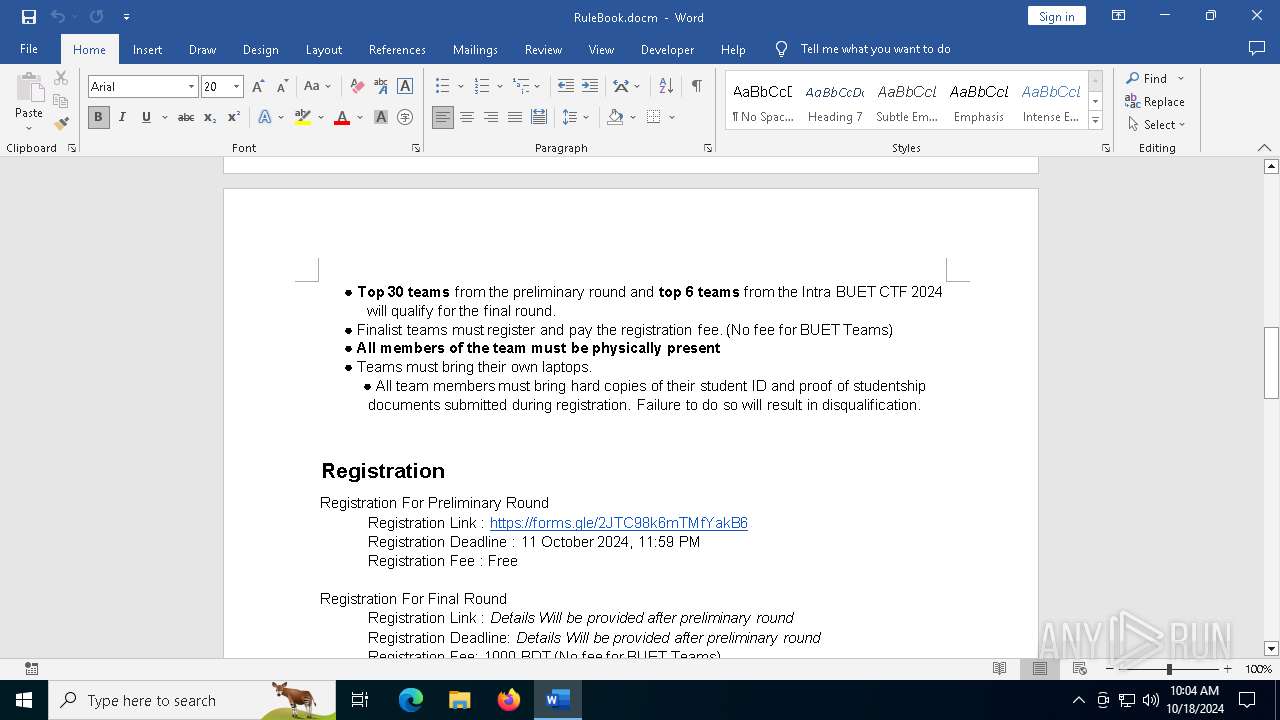
Task: Go to the Review tab
Action: pyautogui.click(x=543, y=49)
